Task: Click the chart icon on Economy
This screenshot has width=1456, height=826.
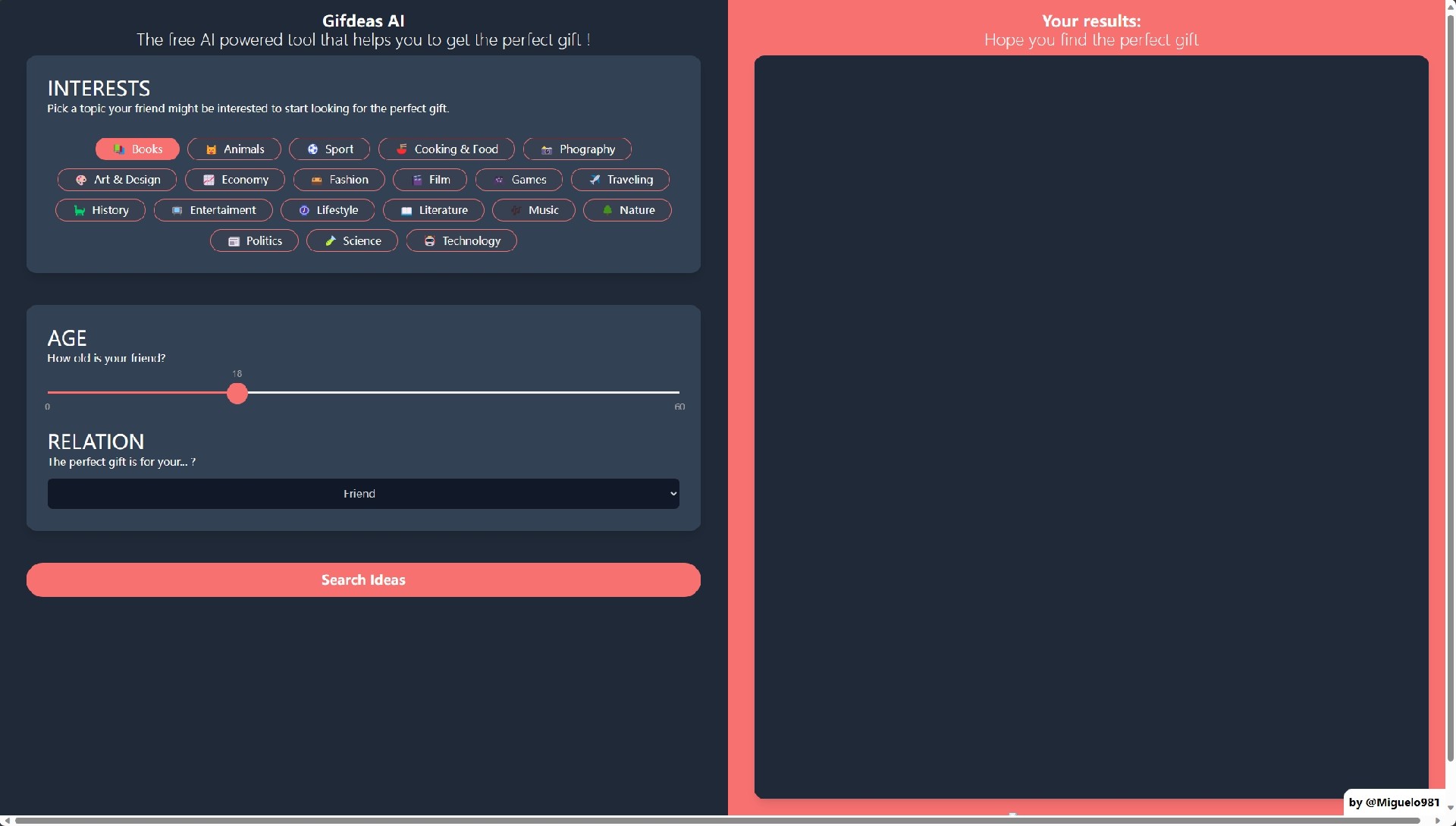Action: pyautogui.click(x=209, y=180)
